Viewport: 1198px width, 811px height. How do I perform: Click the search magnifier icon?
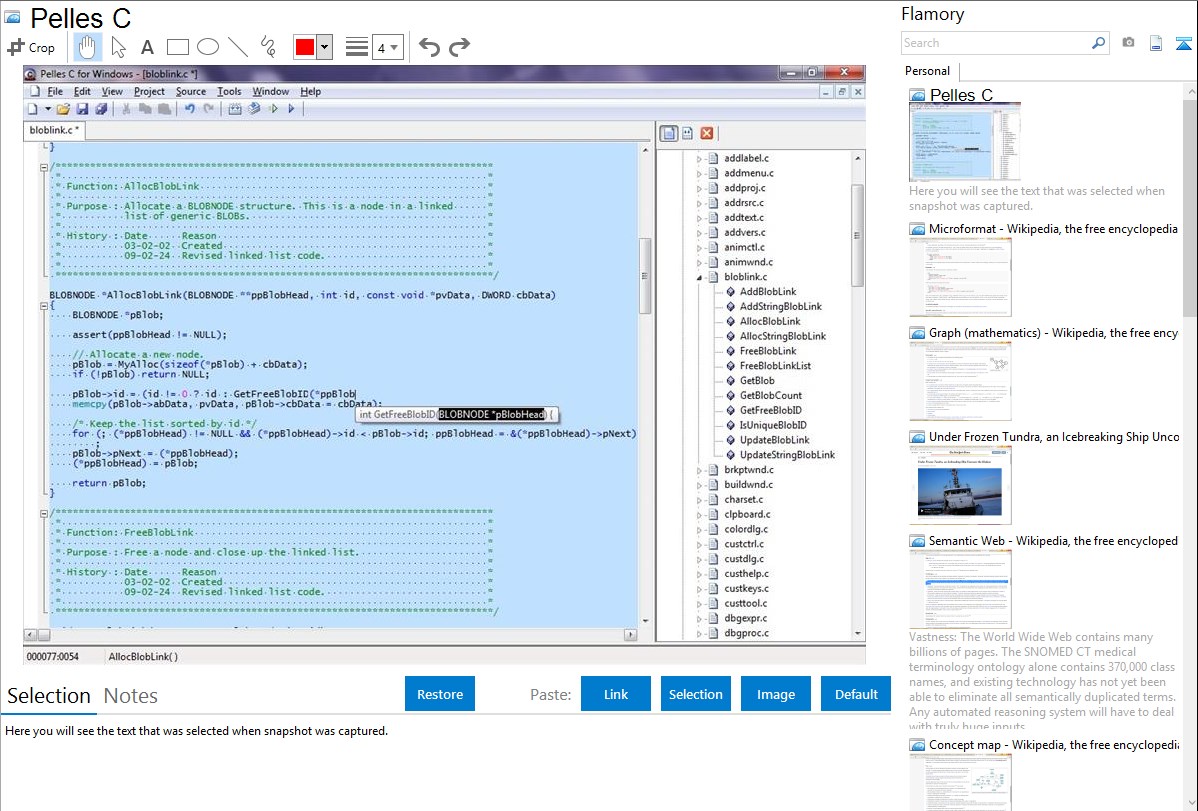pyautogui.click(x=1098, y=43)
